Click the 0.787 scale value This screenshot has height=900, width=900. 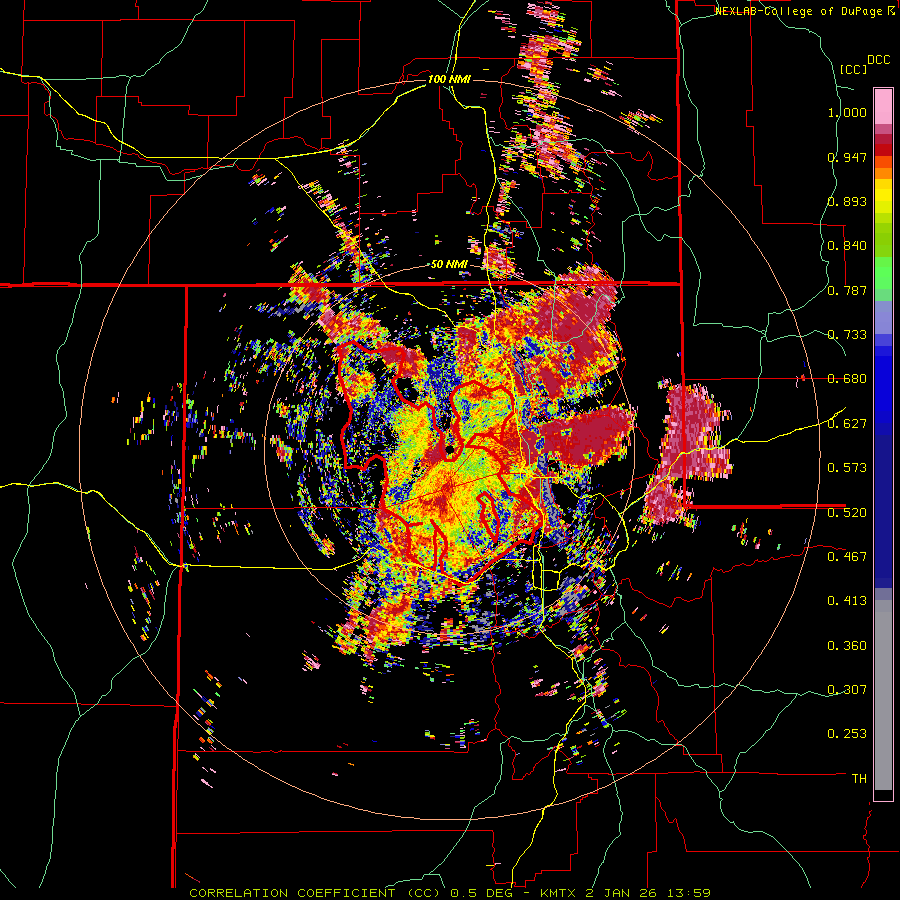(x=847, y=290)
